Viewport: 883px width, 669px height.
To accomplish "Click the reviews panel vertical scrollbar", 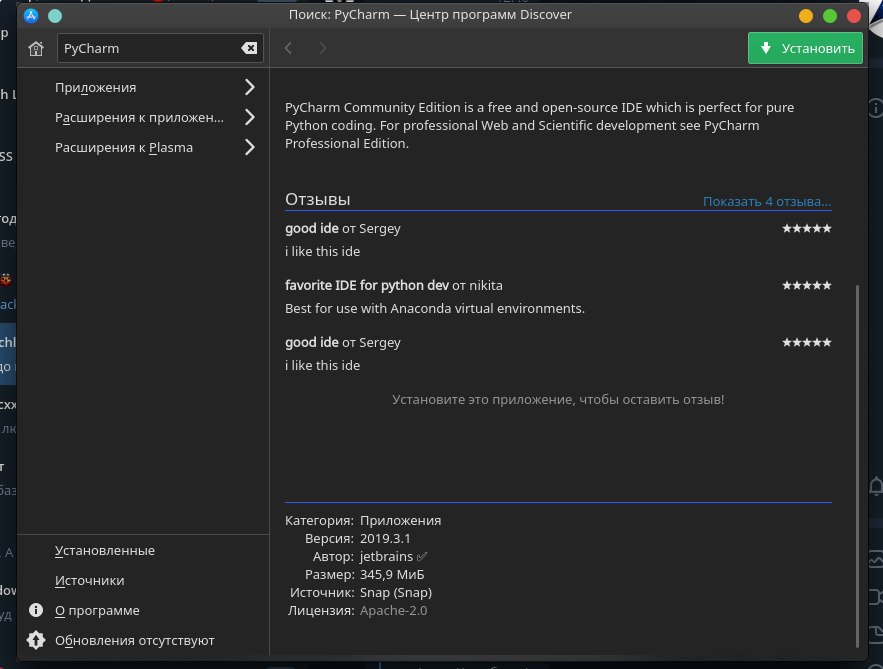I will (858, 465).
